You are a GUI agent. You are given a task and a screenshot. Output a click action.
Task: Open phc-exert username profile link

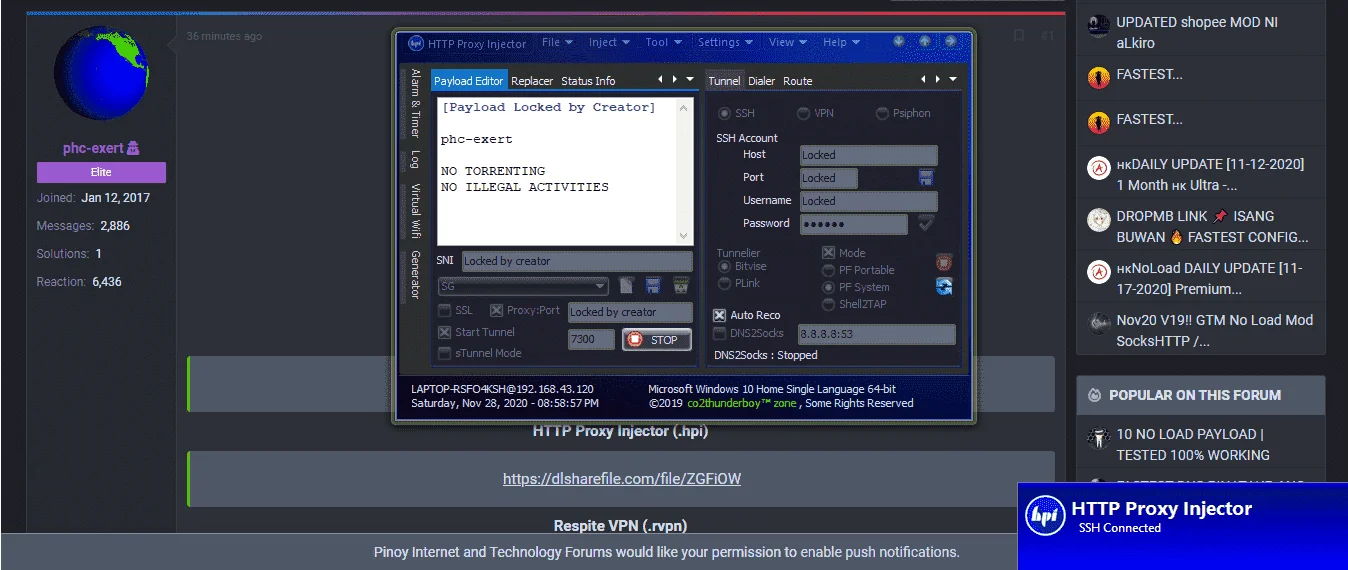coord(93,148)
